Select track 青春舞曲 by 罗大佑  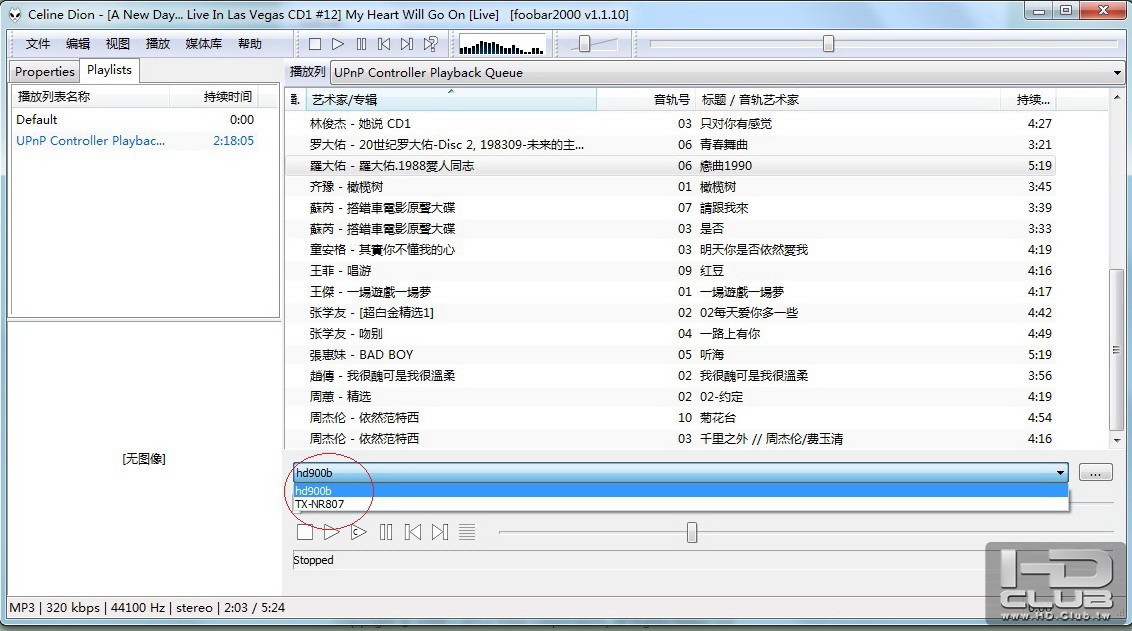pyautogui.click(x=670, y=144)
